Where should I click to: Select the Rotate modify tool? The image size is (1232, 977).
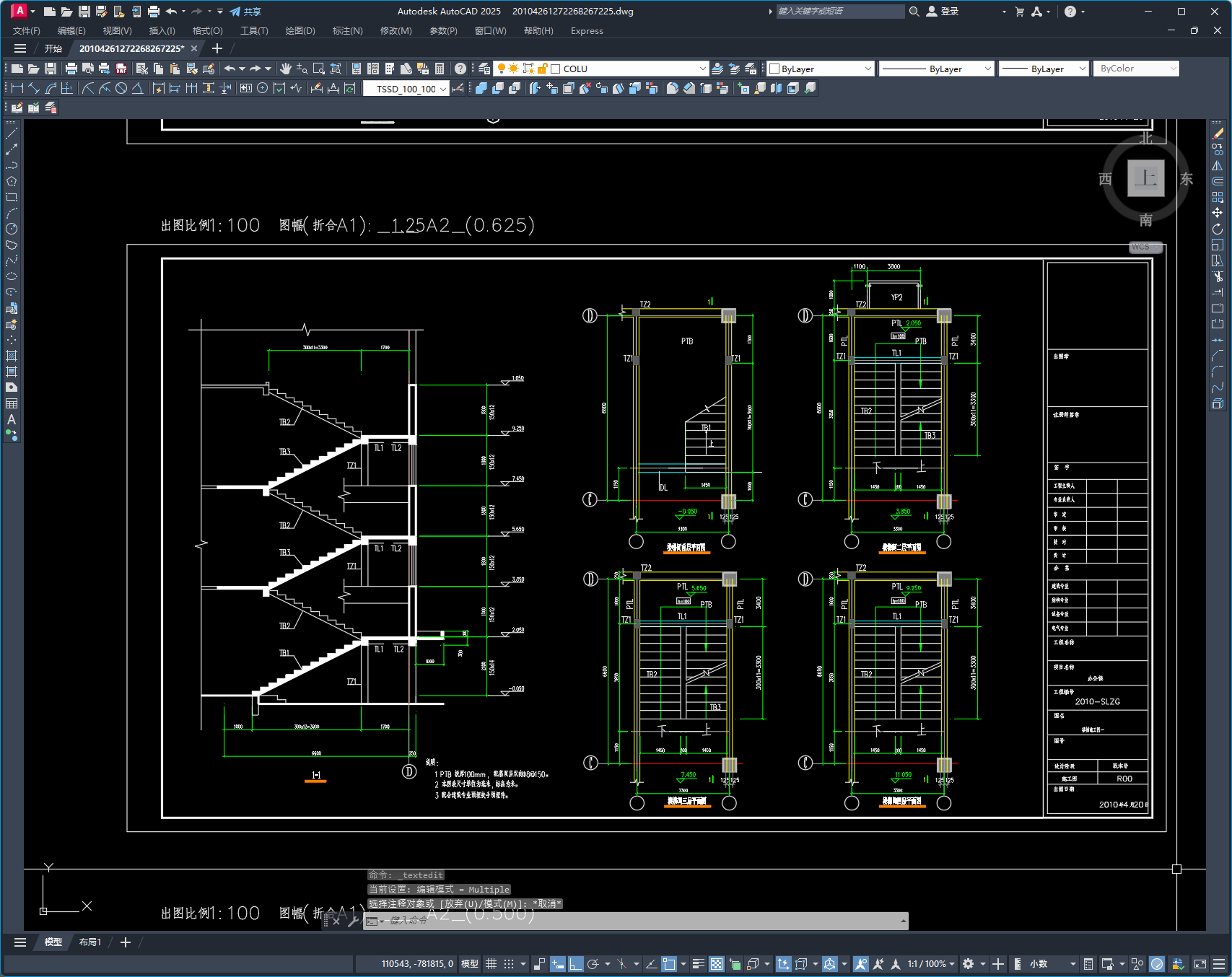coord(1218,229)
